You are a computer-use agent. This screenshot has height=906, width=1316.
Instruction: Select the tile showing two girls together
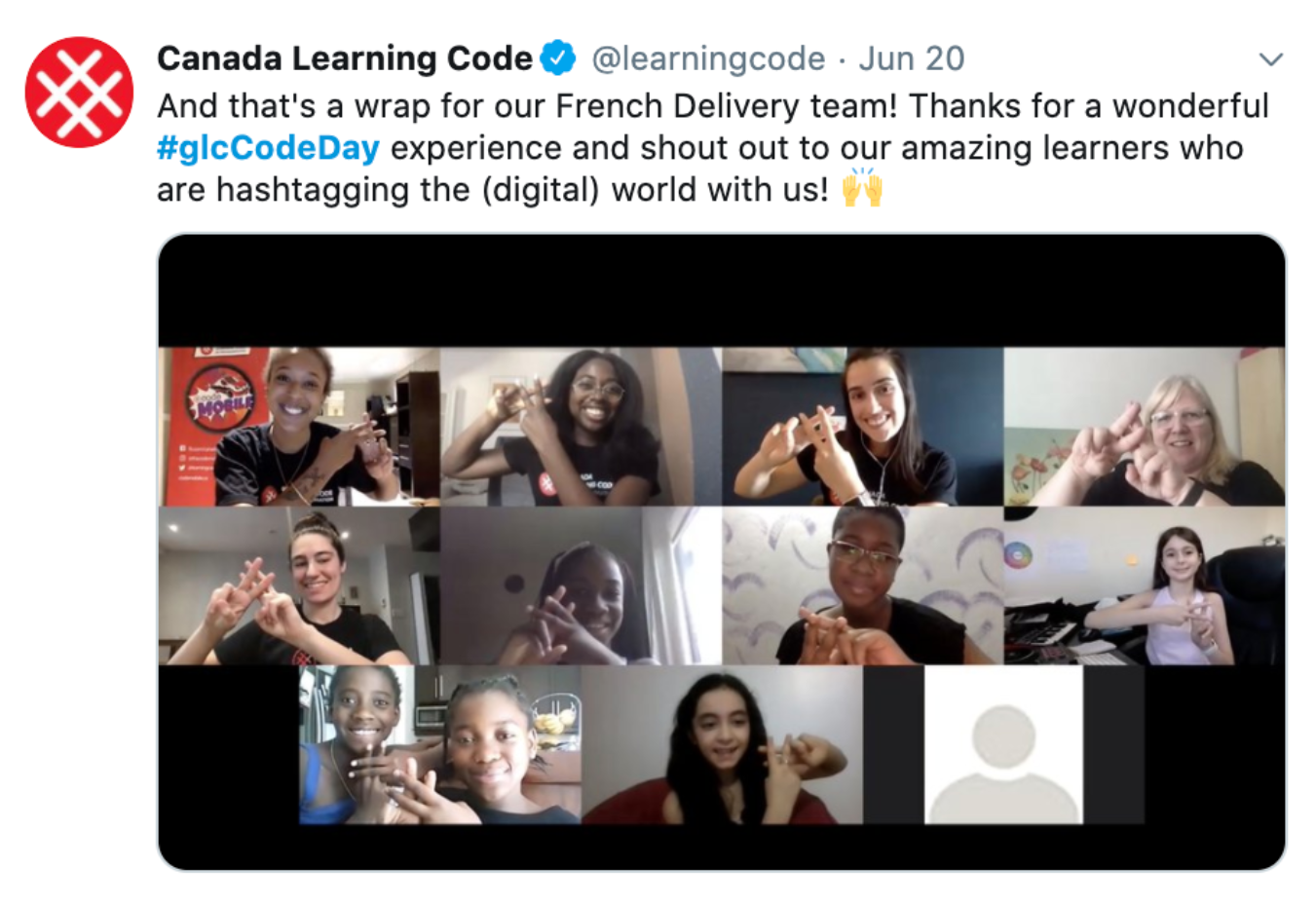coord(440,744)
